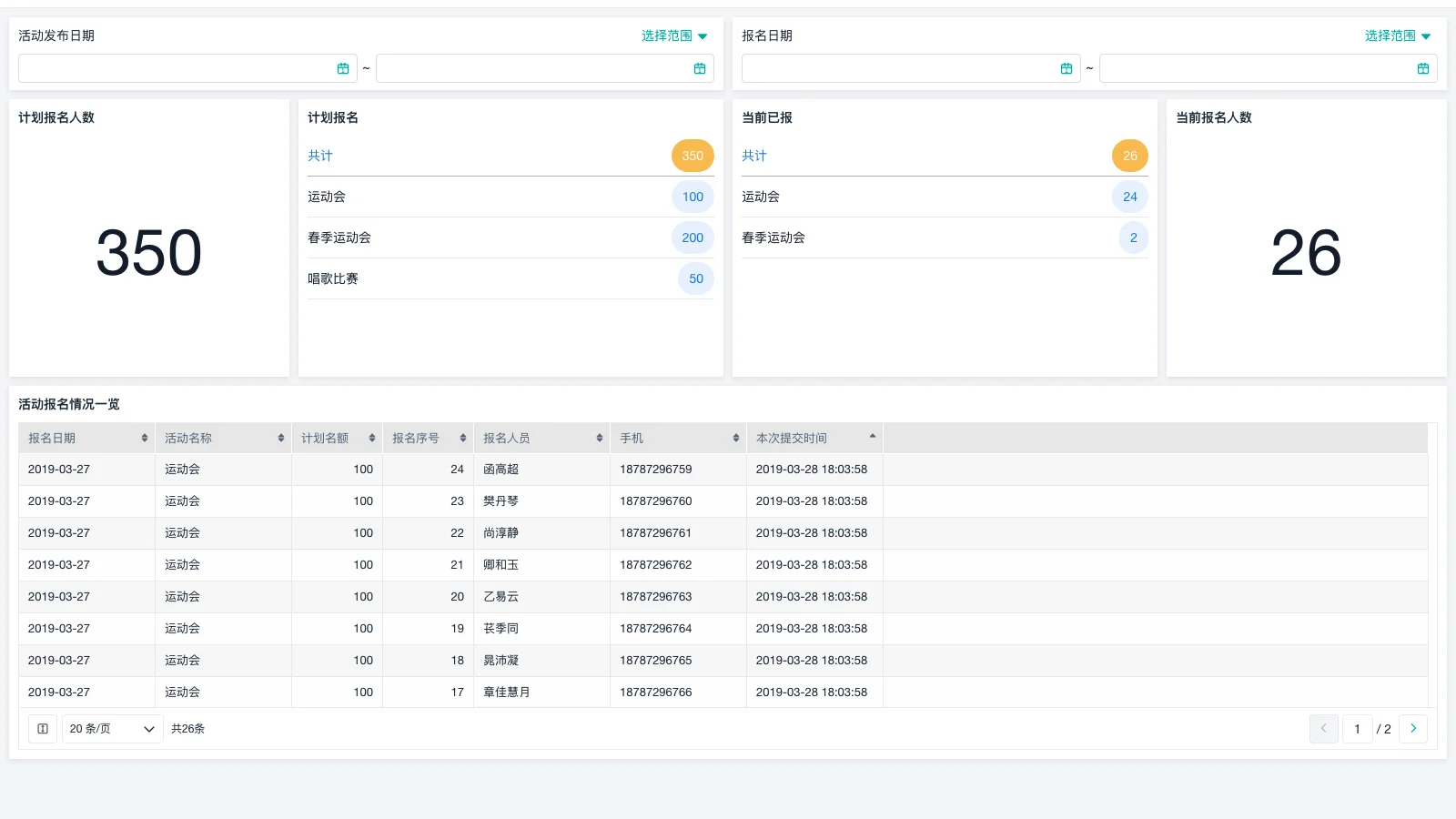
Task: Open the calendar picker for activity publish start date
Action: coord(343,67)
